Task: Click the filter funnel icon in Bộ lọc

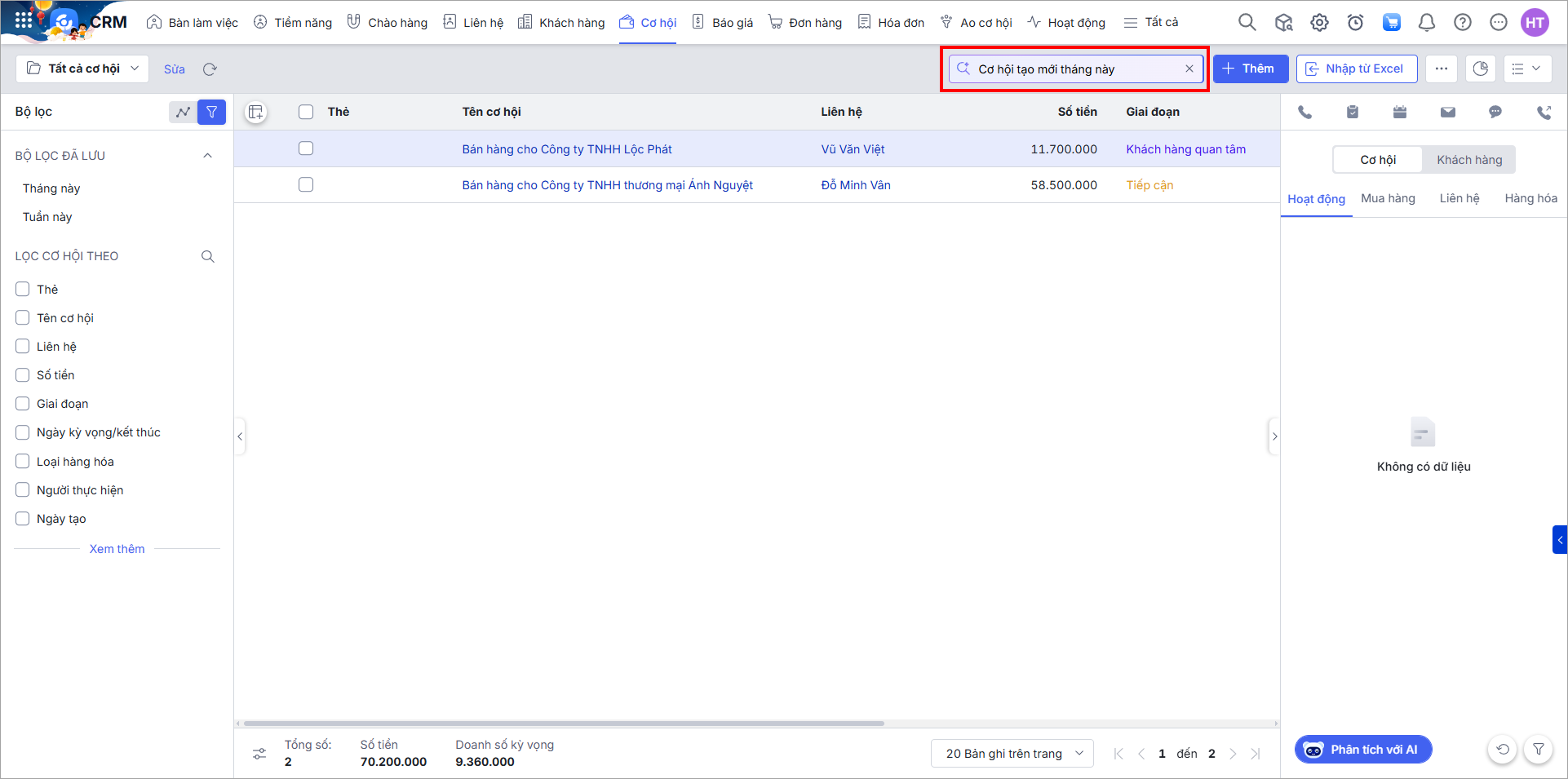Action: [211, 112]
